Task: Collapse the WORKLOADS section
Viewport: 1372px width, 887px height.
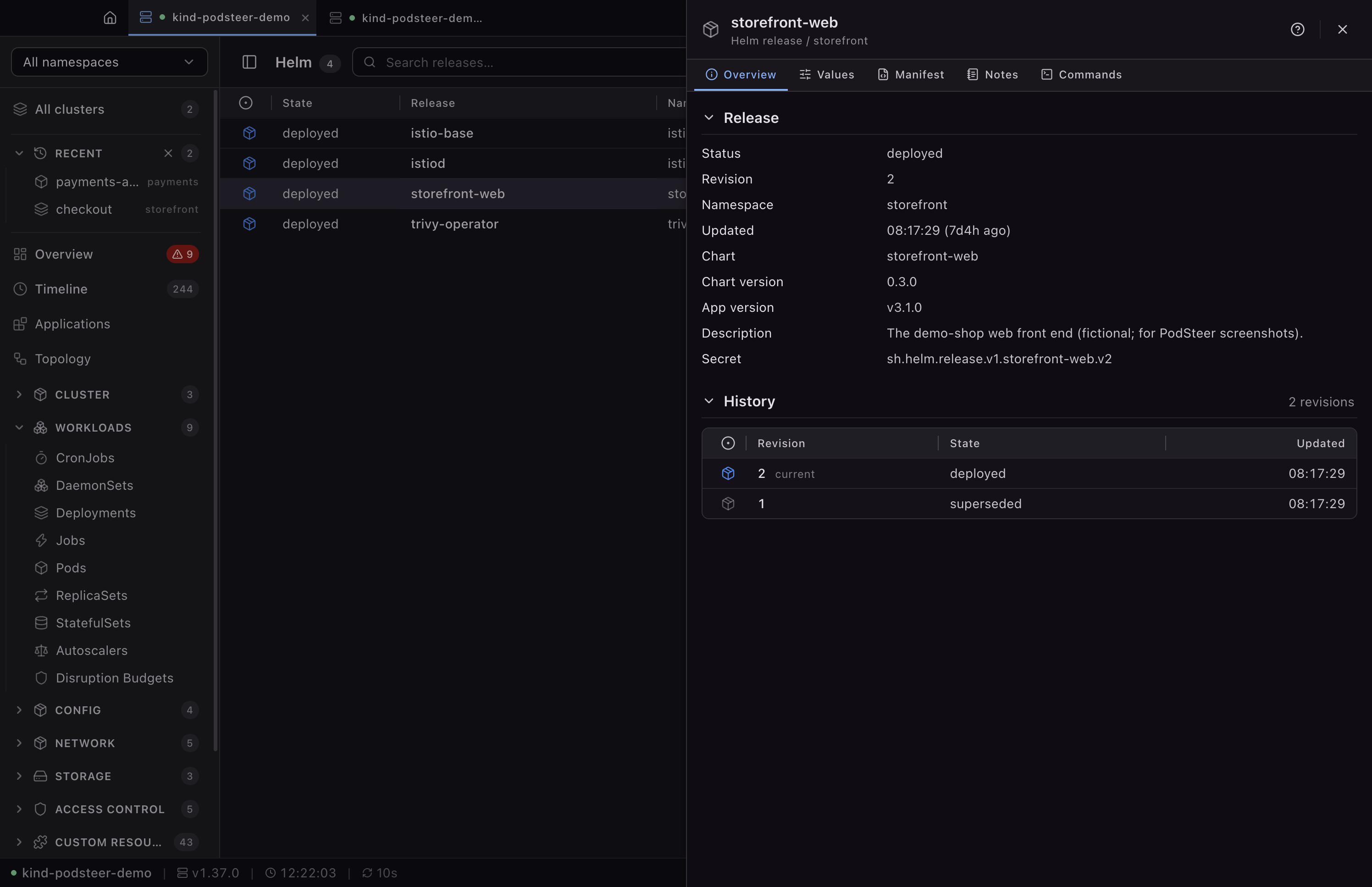Action: 19,427
